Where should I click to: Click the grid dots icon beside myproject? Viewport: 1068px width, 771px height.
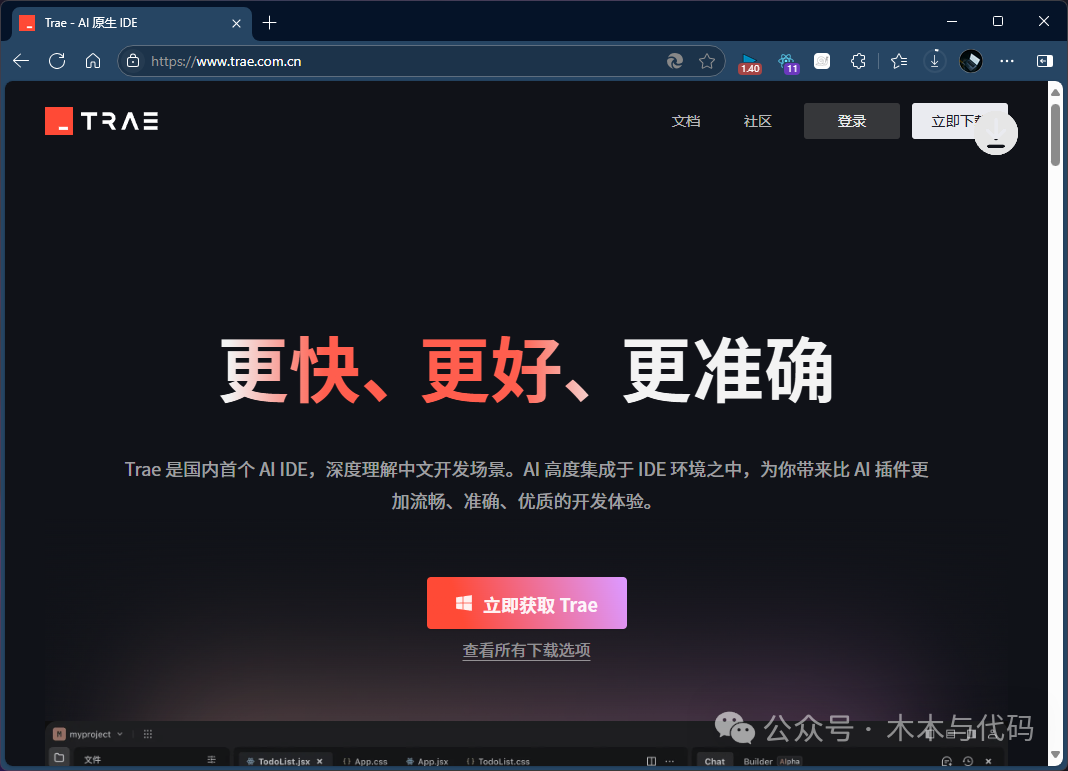click(x=148, y=734)
